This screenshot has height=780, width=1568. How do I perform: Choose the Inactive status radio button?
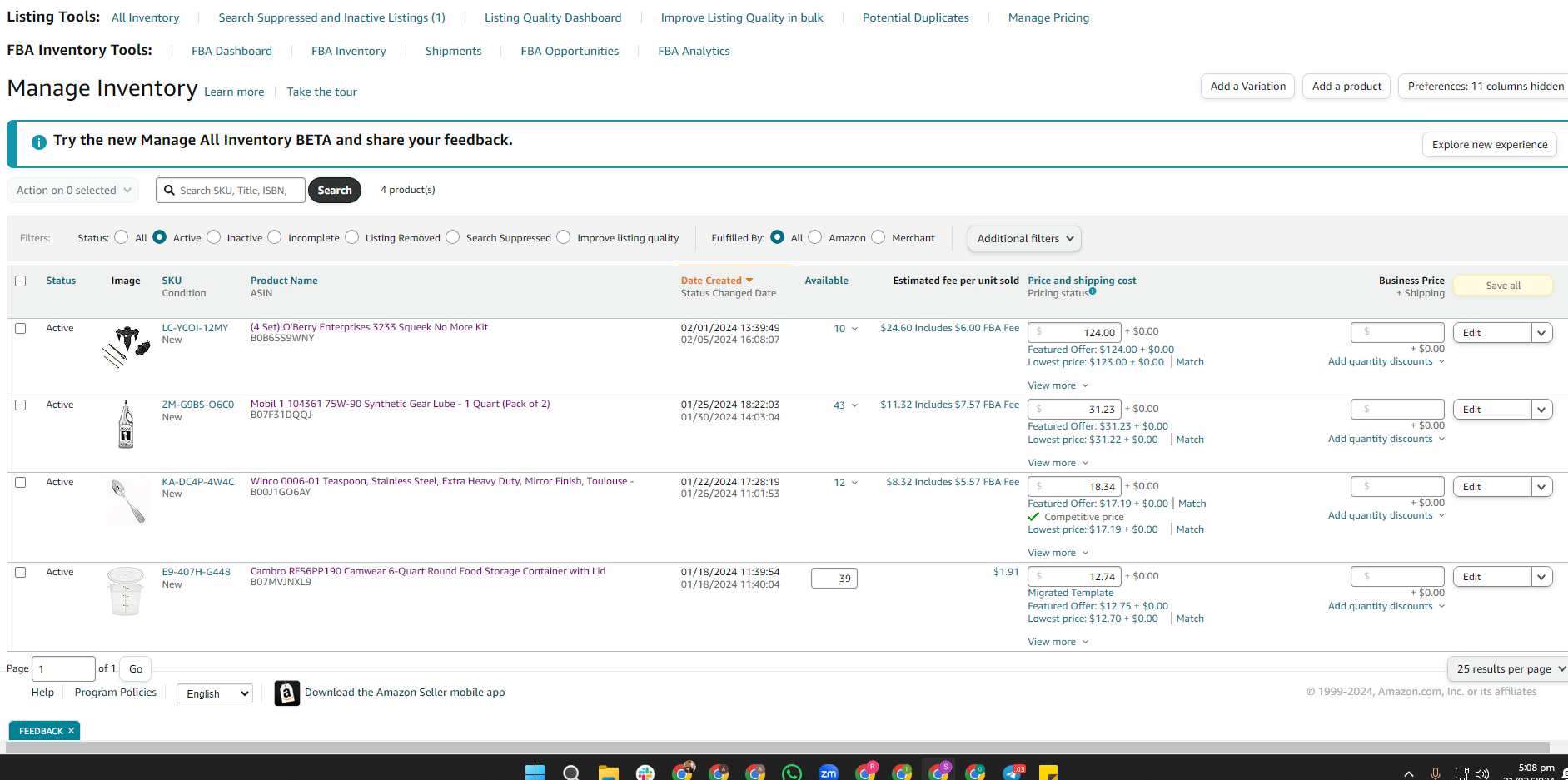(214, 237)
